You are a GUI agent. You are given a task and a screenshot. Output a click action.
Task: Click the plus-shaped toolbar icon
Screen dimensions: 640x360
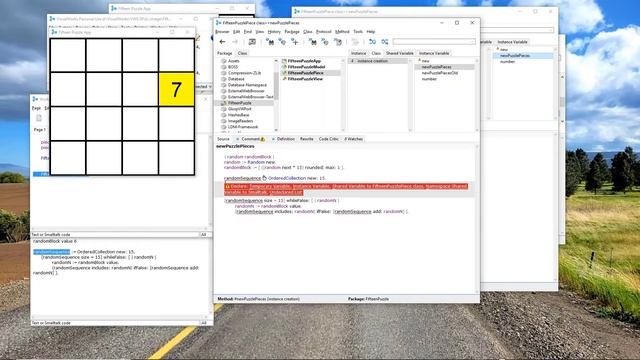(295, 42)
